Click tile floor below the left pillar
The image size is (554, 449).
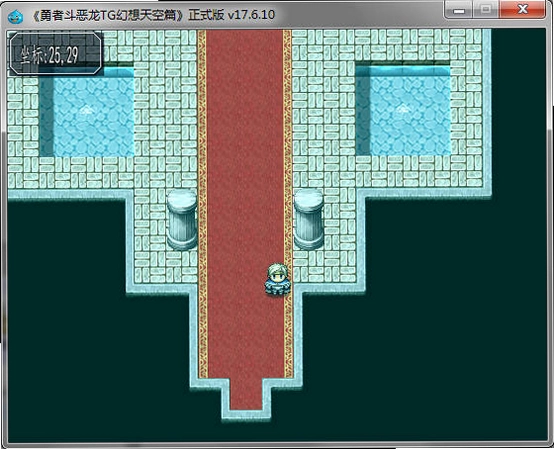166,267
